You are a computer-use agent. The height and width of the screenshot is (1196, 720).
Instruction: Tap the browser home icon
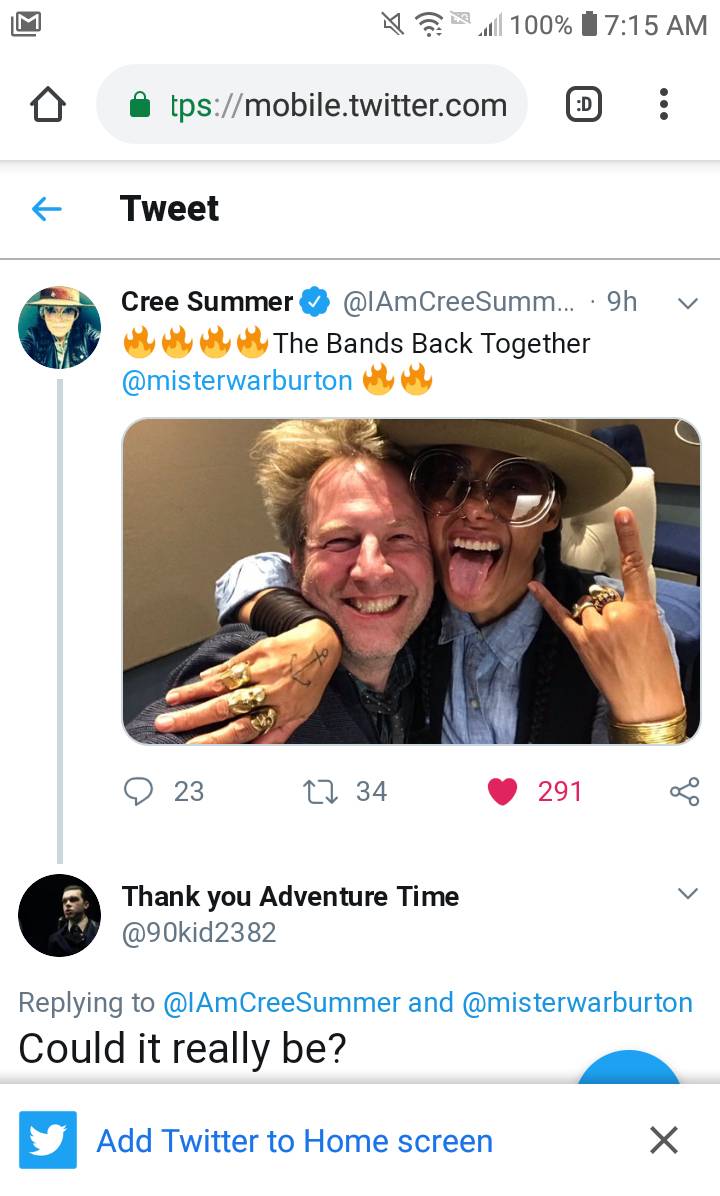(49, 105)
